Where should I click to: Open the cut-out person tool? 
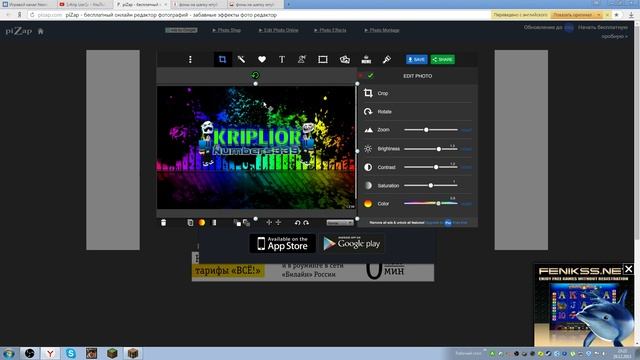302,60
